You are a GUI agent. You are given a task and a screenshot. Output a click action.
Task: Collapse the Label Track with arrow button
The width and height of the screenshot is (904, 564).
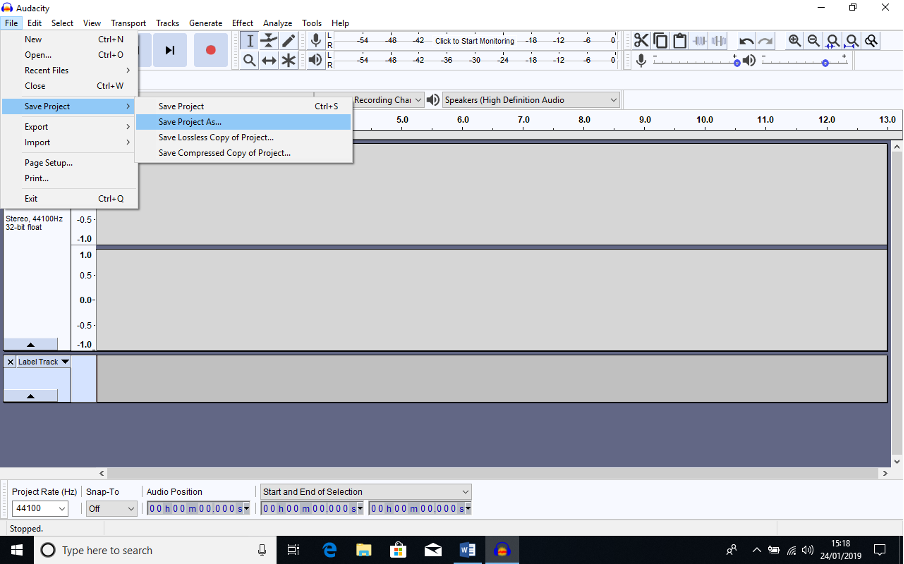(31, 396)
